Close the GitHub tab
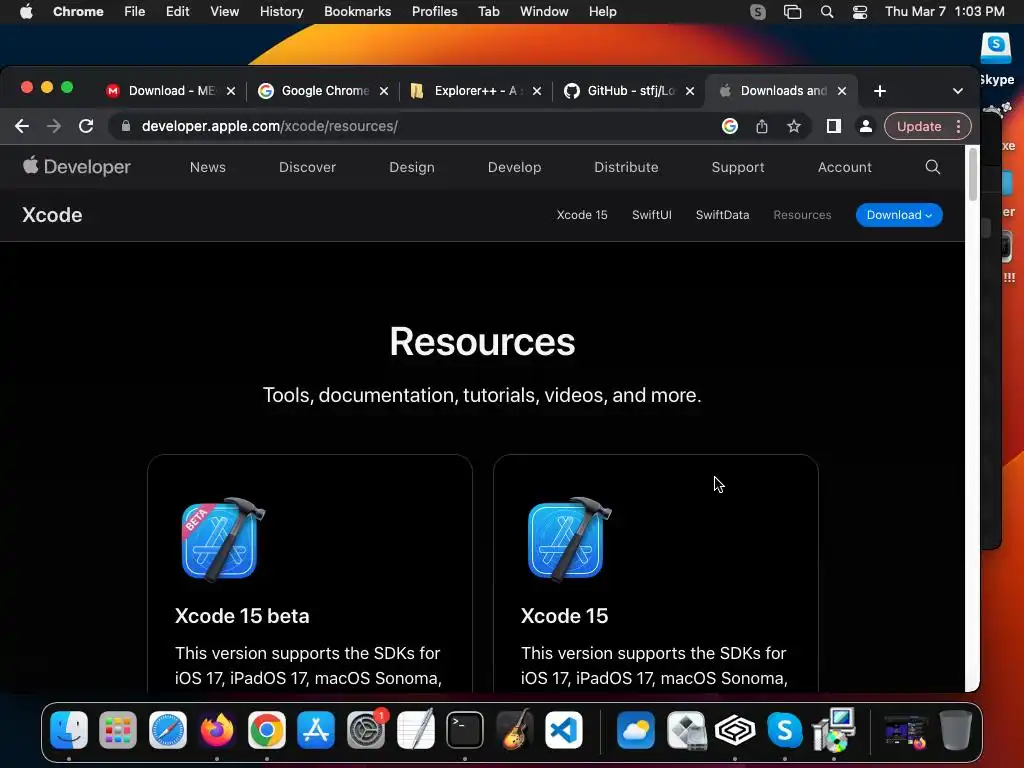This screenshot has width=1024, height=768. click(690, 91)
